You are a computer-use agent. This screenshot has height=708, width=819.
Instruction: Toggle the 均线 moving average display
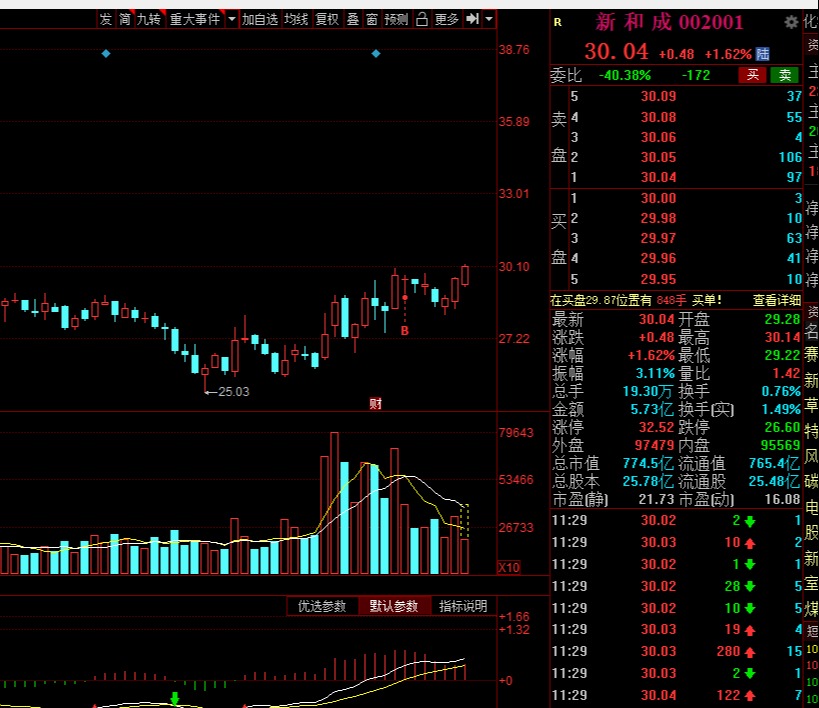point(296,19)
